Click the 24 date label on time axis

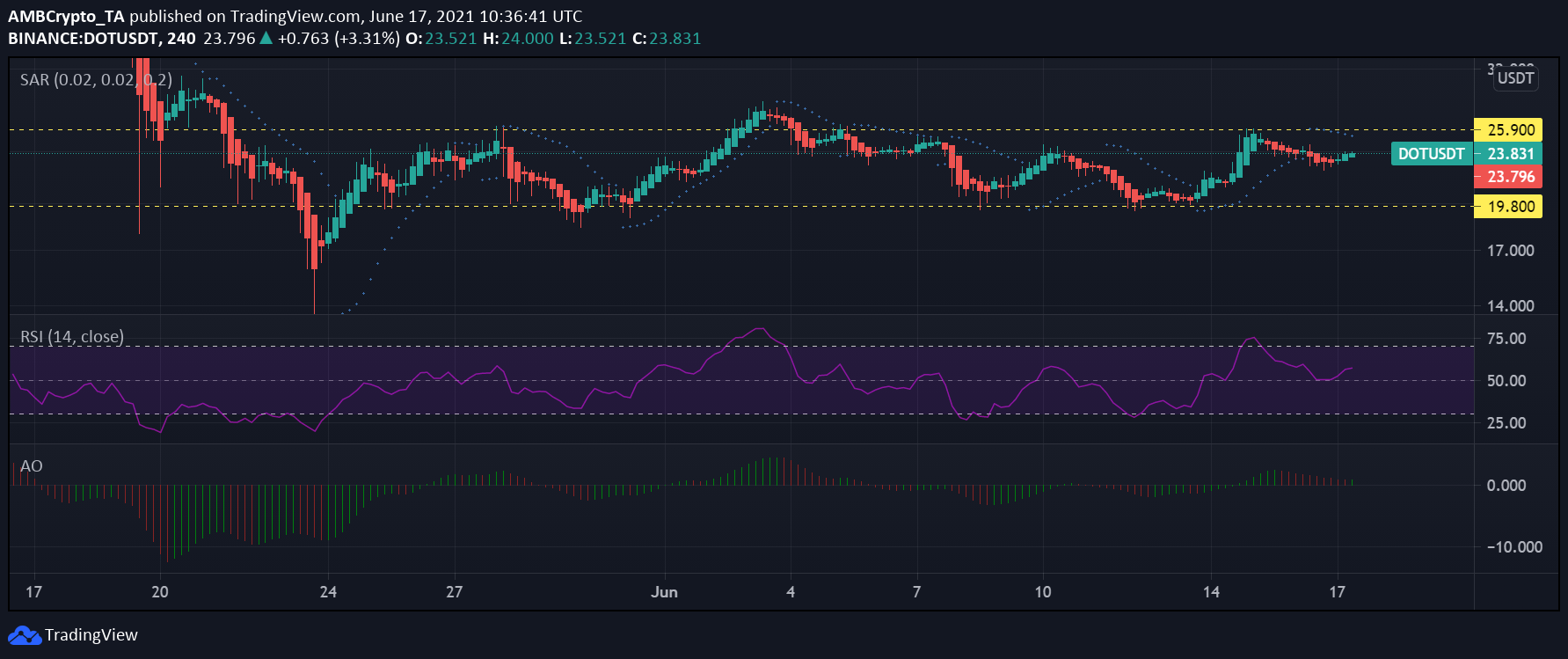click(x=328, y=592)
